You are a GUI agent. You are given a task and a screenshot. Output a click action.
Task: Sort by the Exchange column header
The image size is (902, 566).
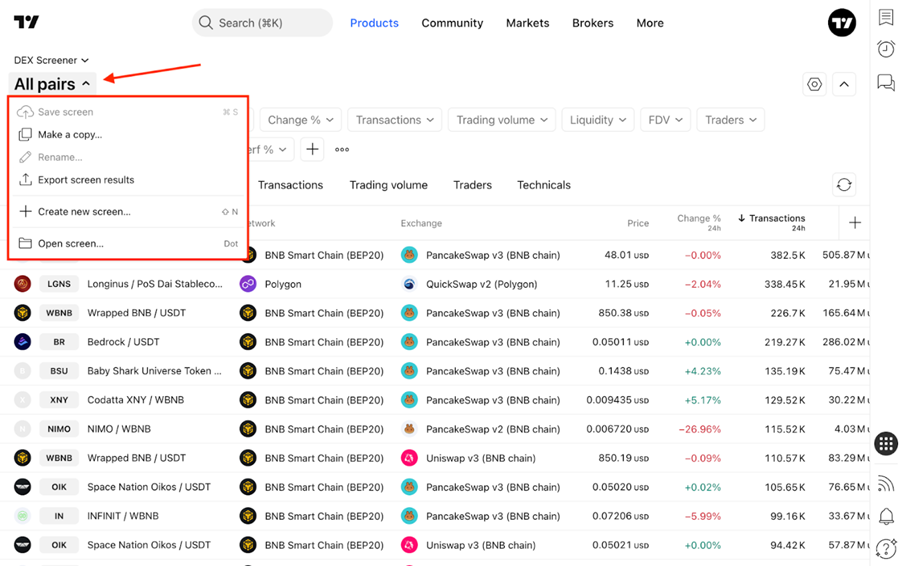pos(421,223)
